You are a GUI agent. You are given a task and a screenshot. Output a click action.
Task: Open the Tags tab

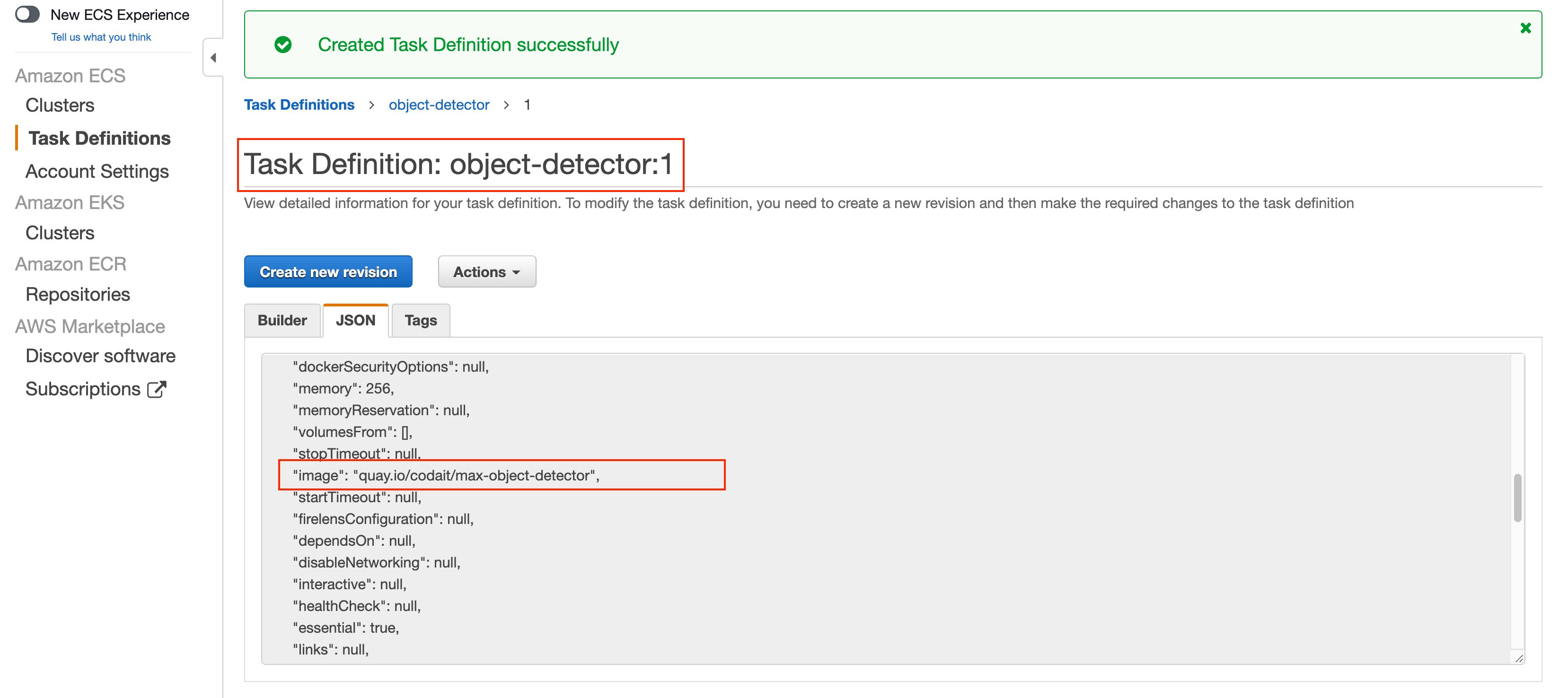[421, 320]
